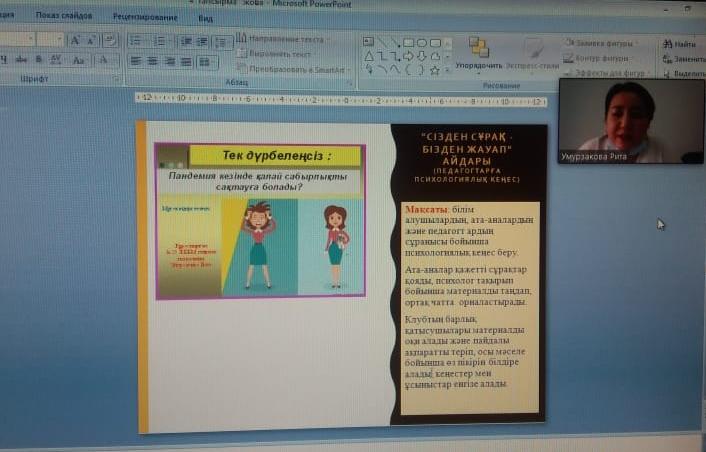This screenshot has height=452, width=706.
Task: Decrease the list indent level
Action: pos(186,42)
